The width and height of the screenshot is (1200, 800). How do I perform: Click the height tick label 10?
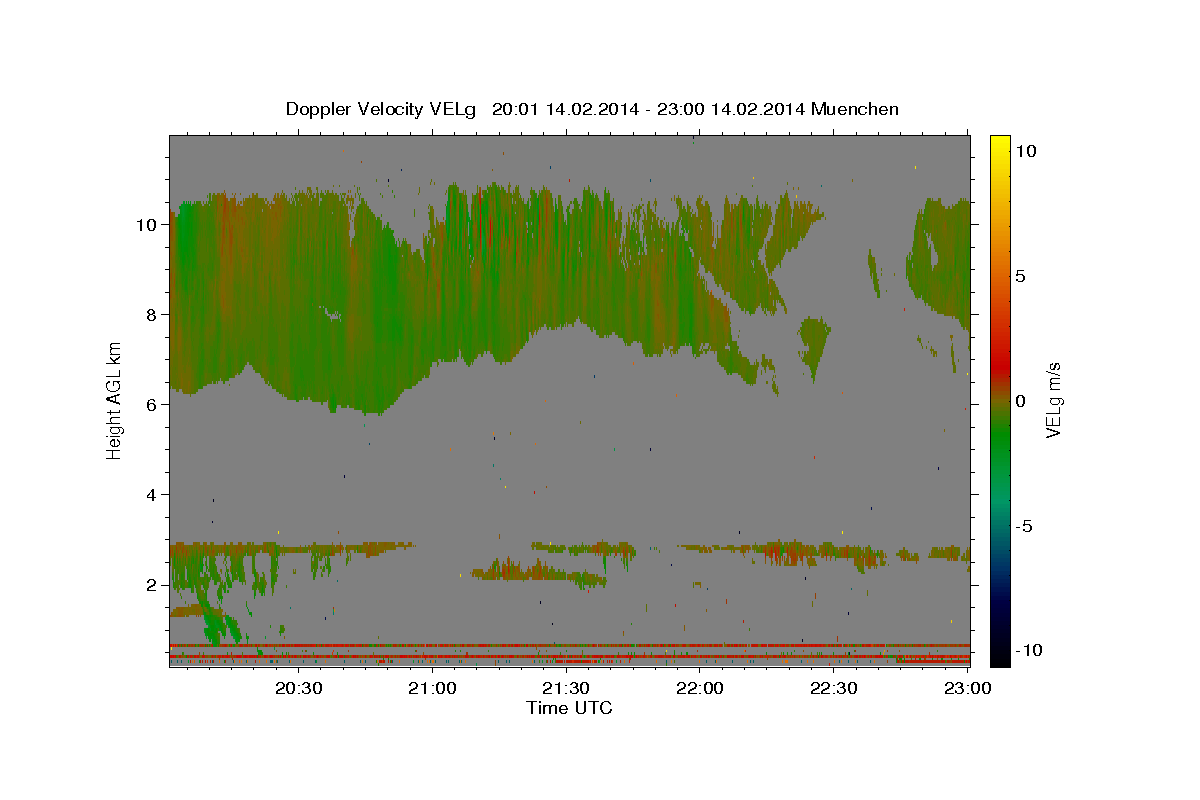(148, 224)
